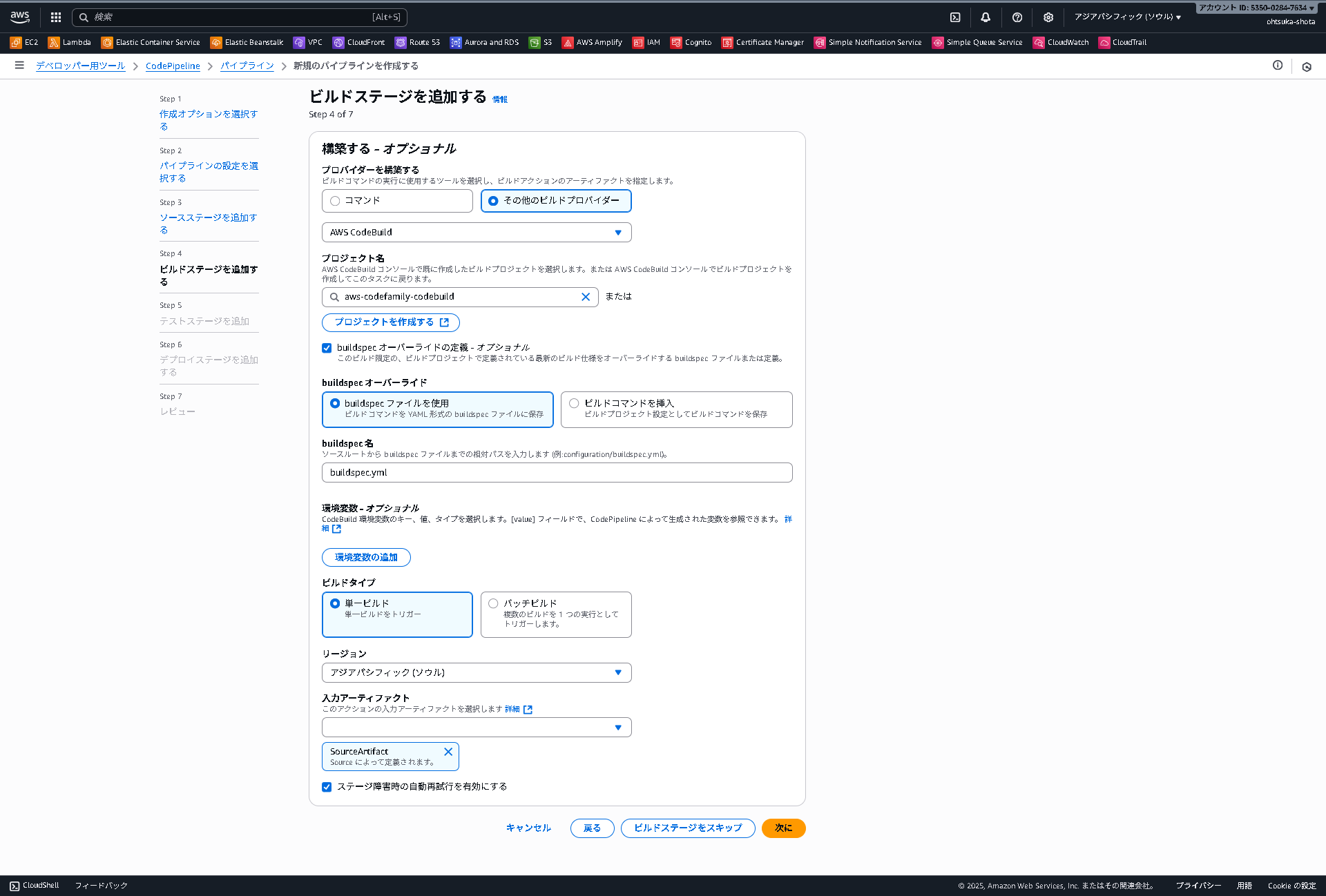Open the notifications bell

point(986,17)
